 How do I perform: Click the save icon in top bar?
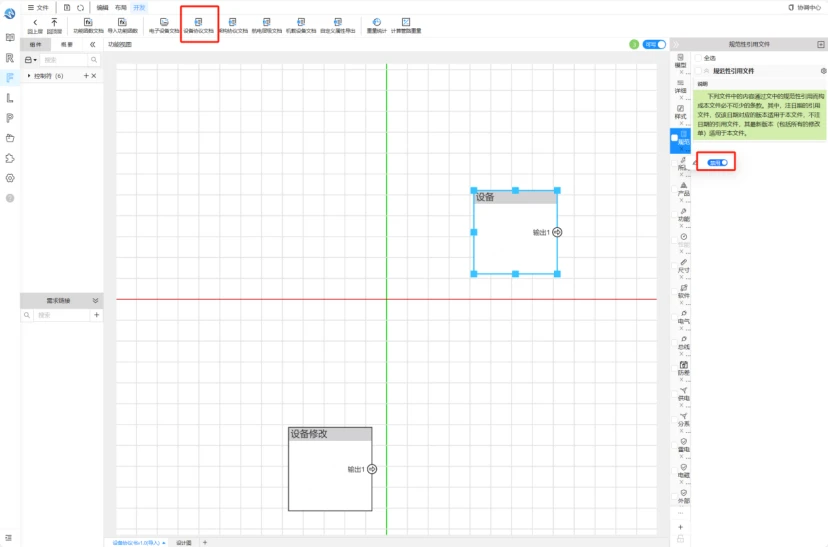67,7
